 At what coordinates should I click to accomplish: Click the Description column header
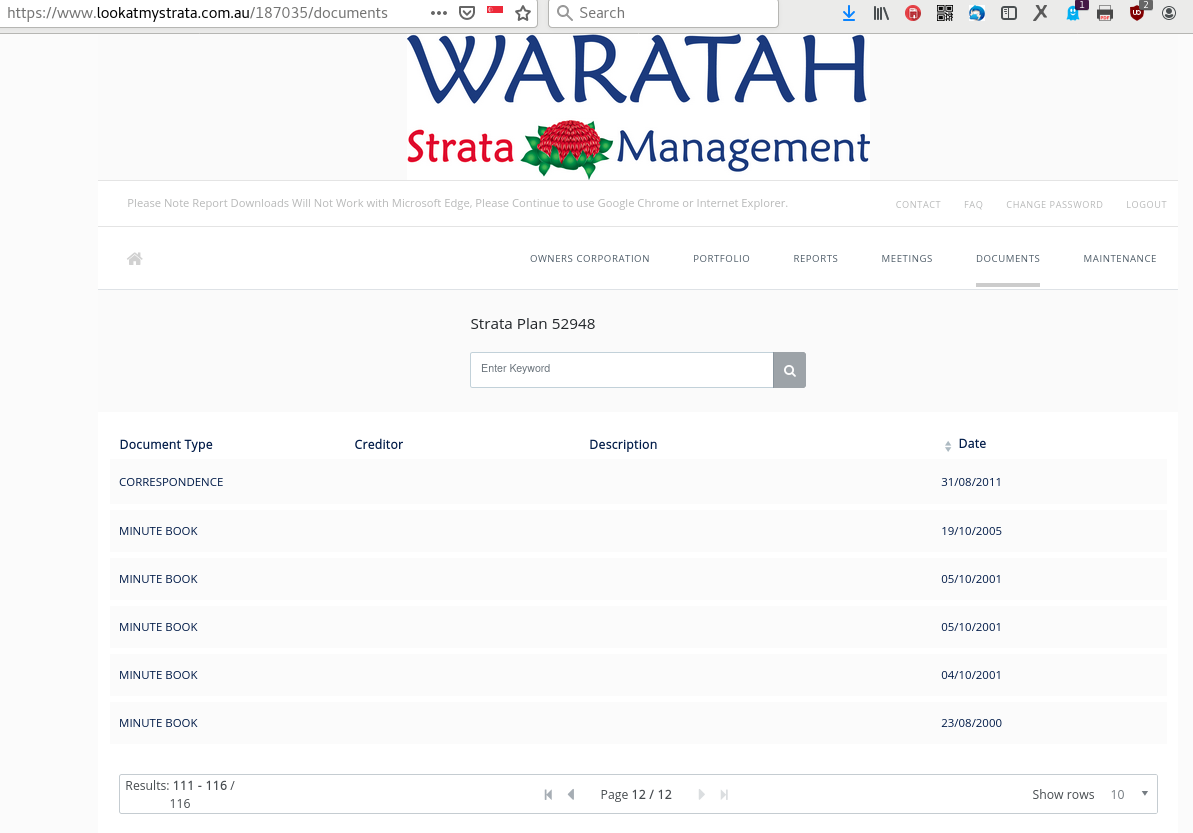623,444
